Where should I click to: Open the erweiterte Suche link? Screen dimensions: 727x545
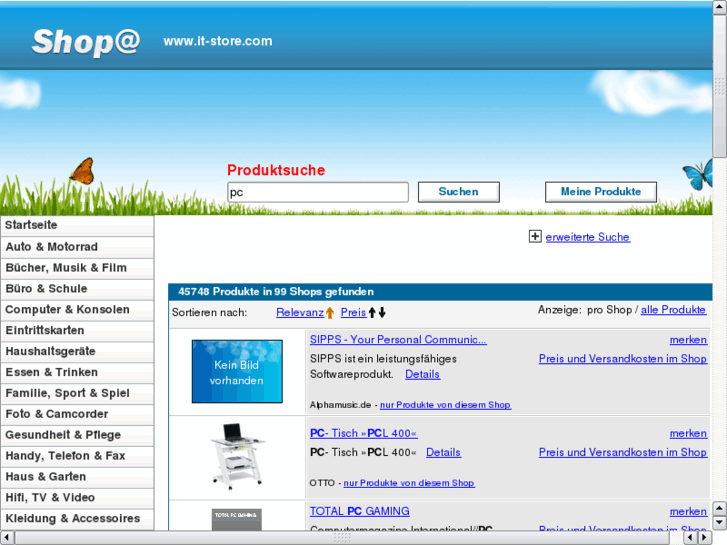pos(587,237)
